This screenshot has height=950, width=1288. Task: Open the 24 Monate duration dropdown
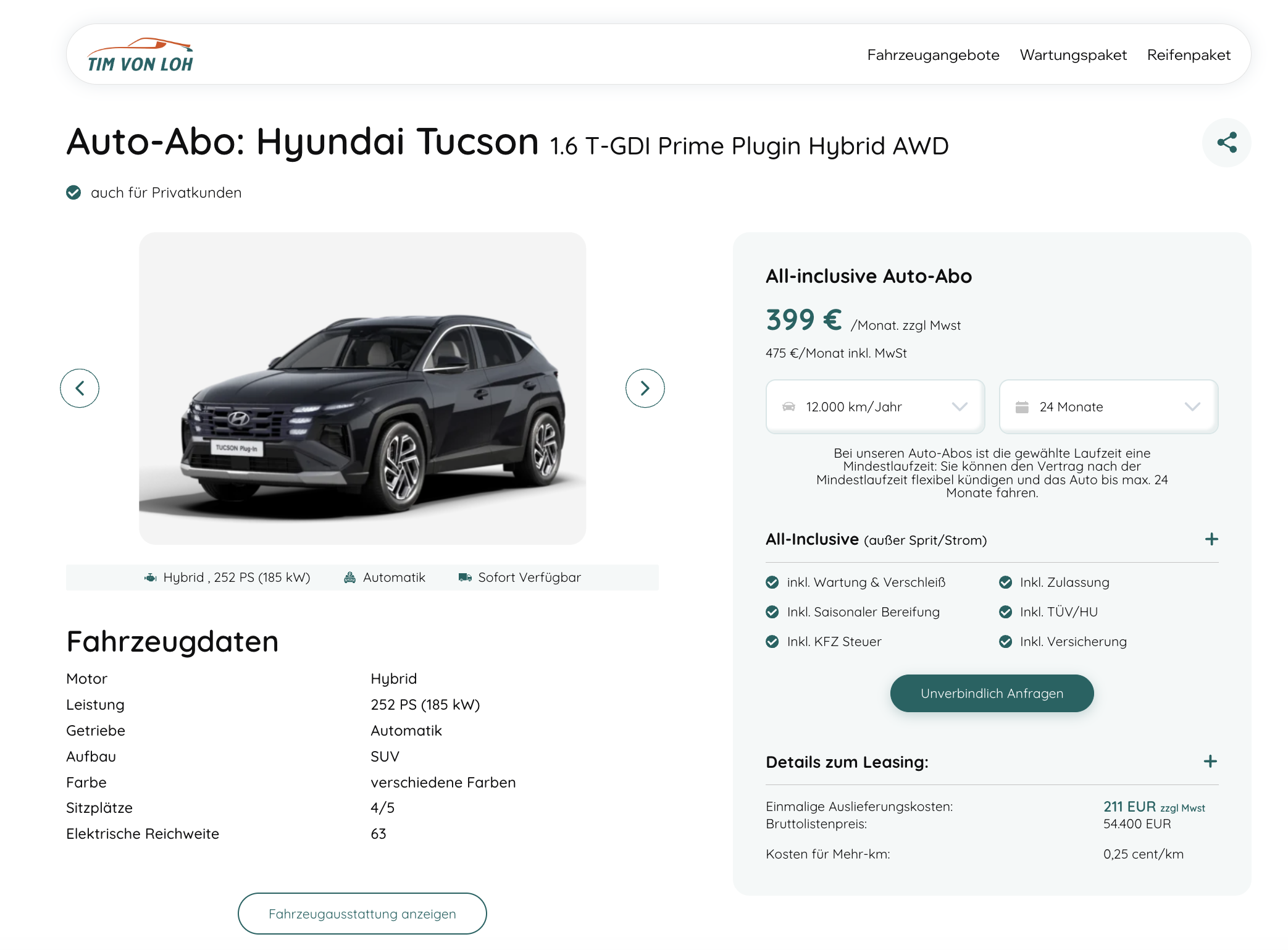pos(1108,407)
